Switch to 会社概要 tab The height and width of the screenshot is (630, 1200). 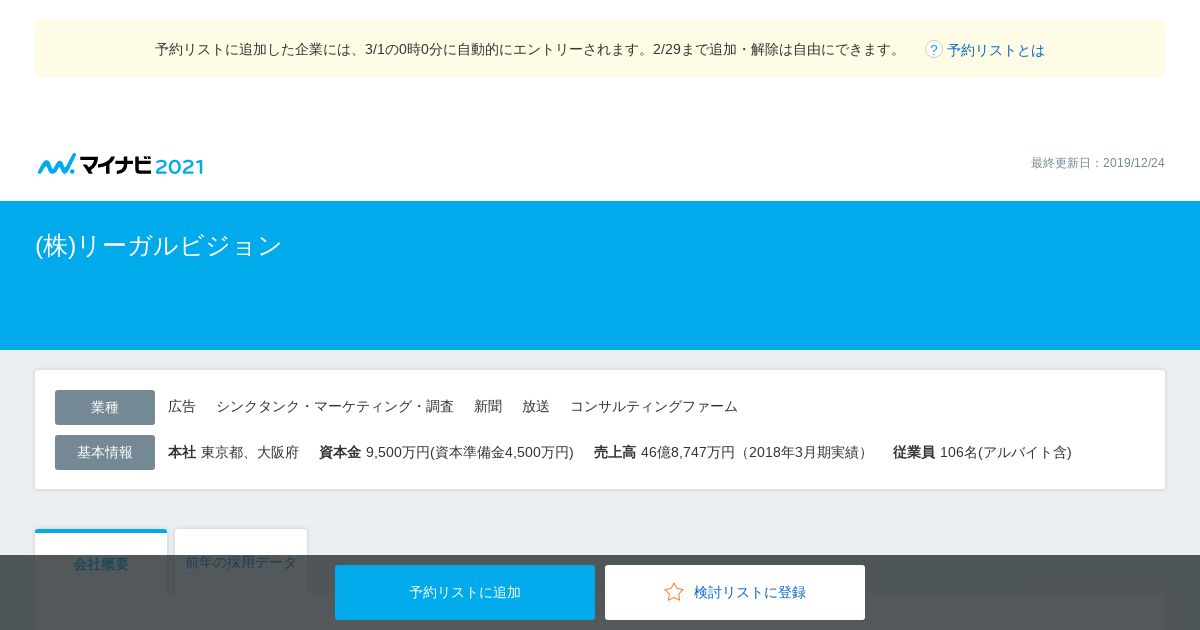(101, 563)
